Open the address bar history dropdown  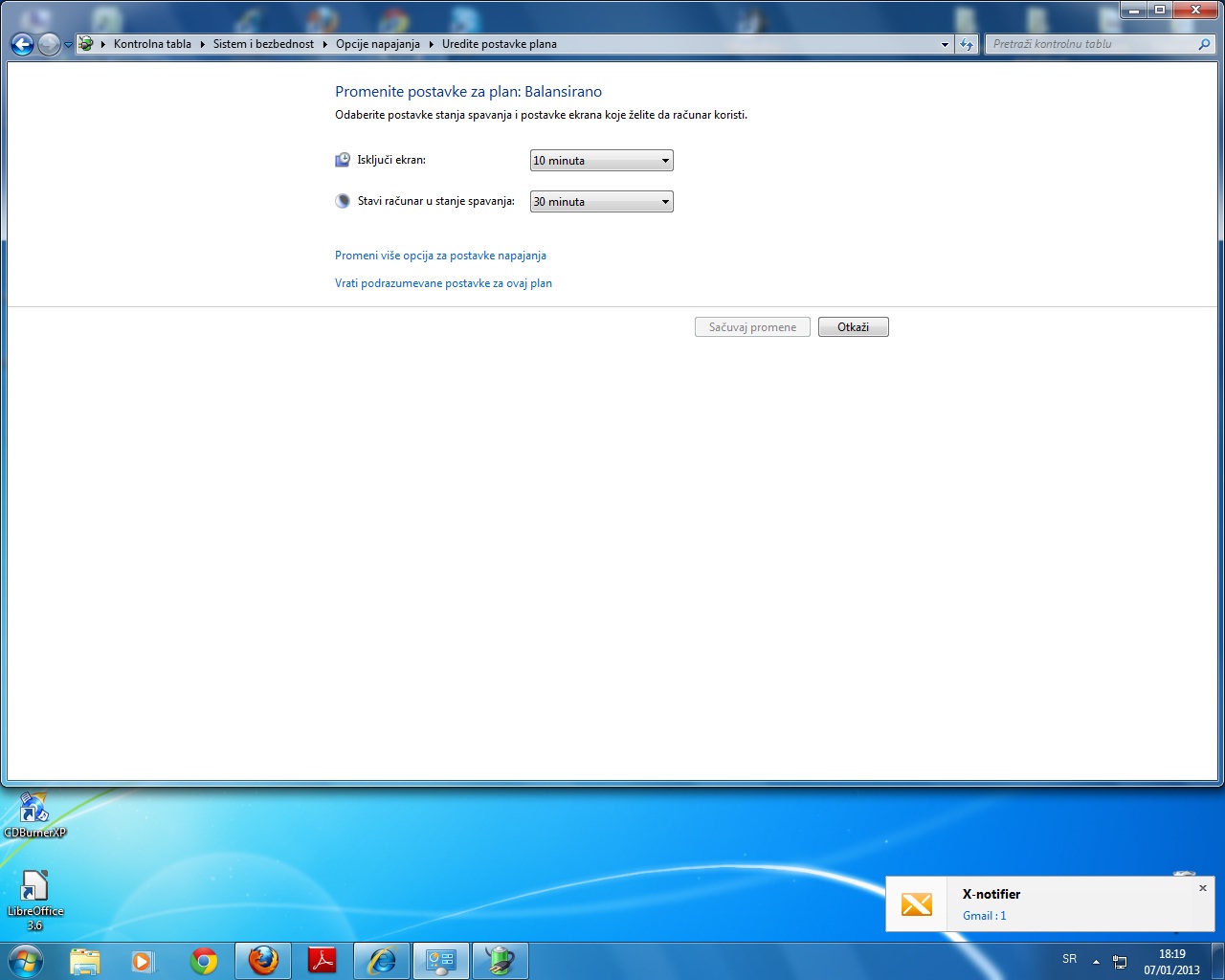tap(945, 44)
